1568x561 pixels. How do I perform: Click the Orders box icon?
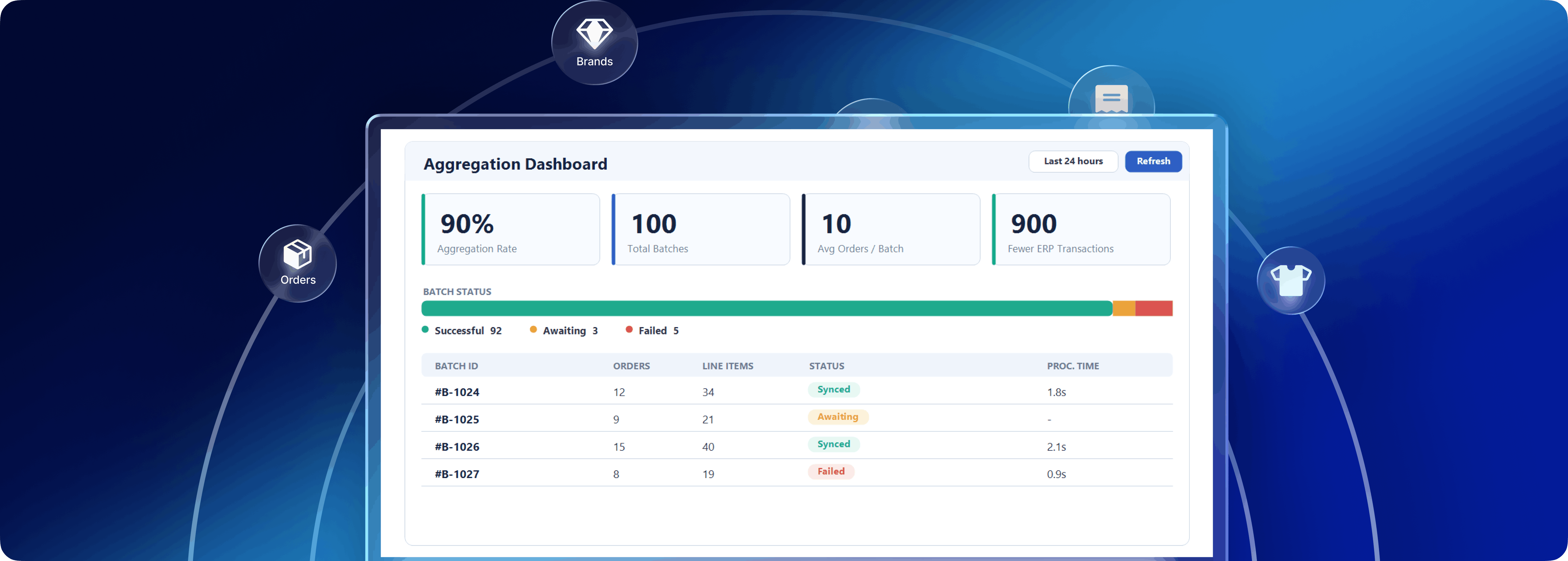tap(298, 254)
